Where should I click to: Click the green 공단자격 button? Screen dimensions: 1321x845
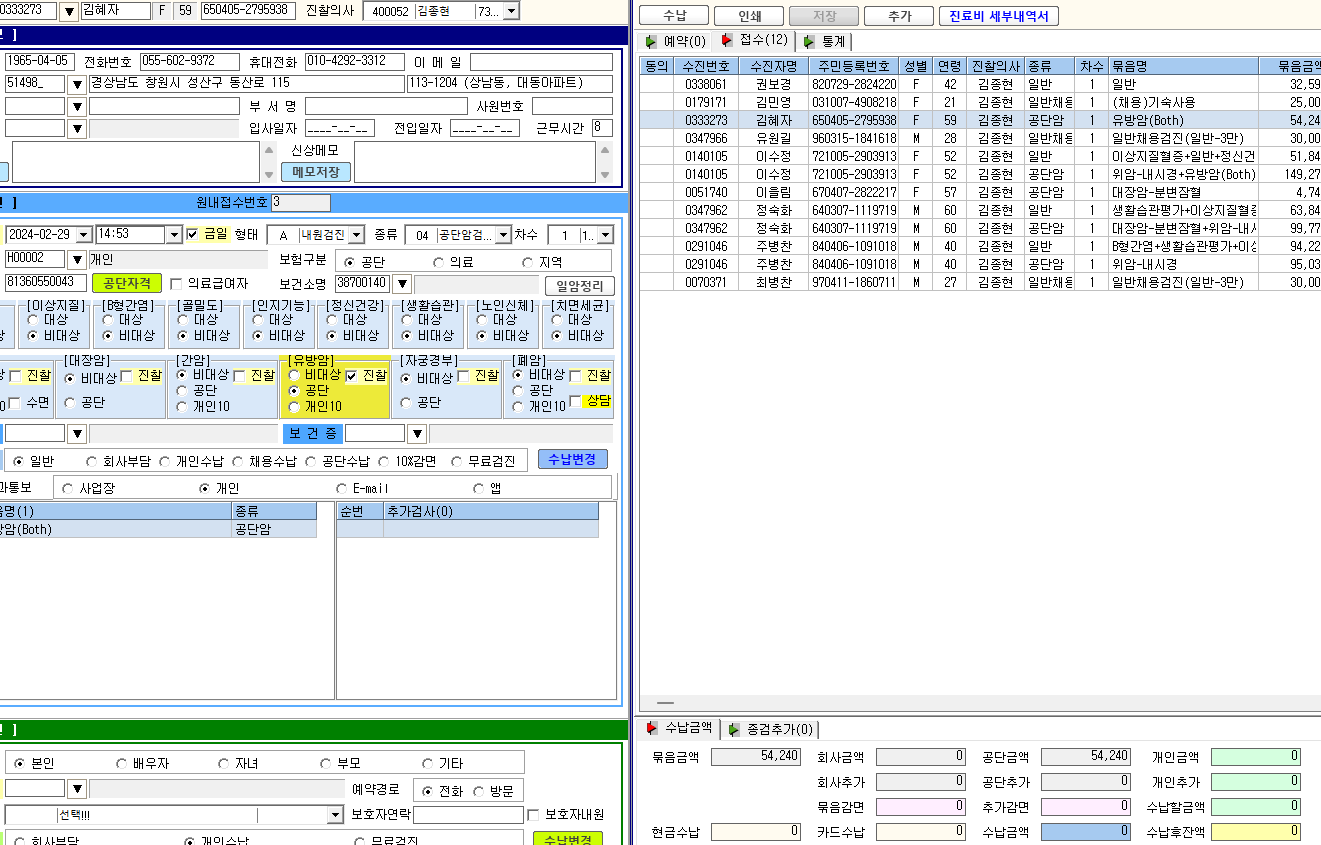(x=127, y=284)
